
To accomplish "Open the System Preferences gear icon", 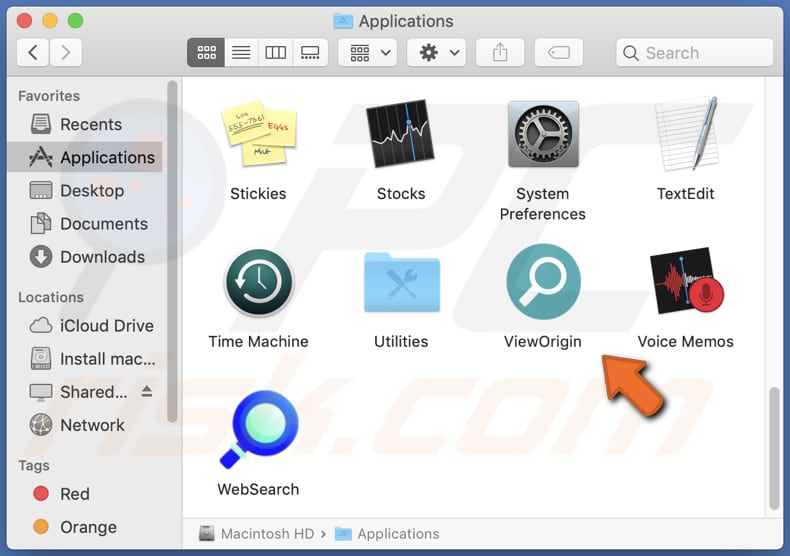I will point(543,134).
